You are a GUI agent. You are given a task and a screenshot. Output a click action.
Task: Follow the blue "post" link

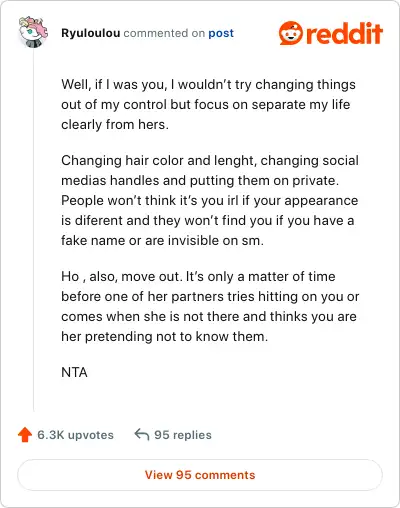(221, 33)
